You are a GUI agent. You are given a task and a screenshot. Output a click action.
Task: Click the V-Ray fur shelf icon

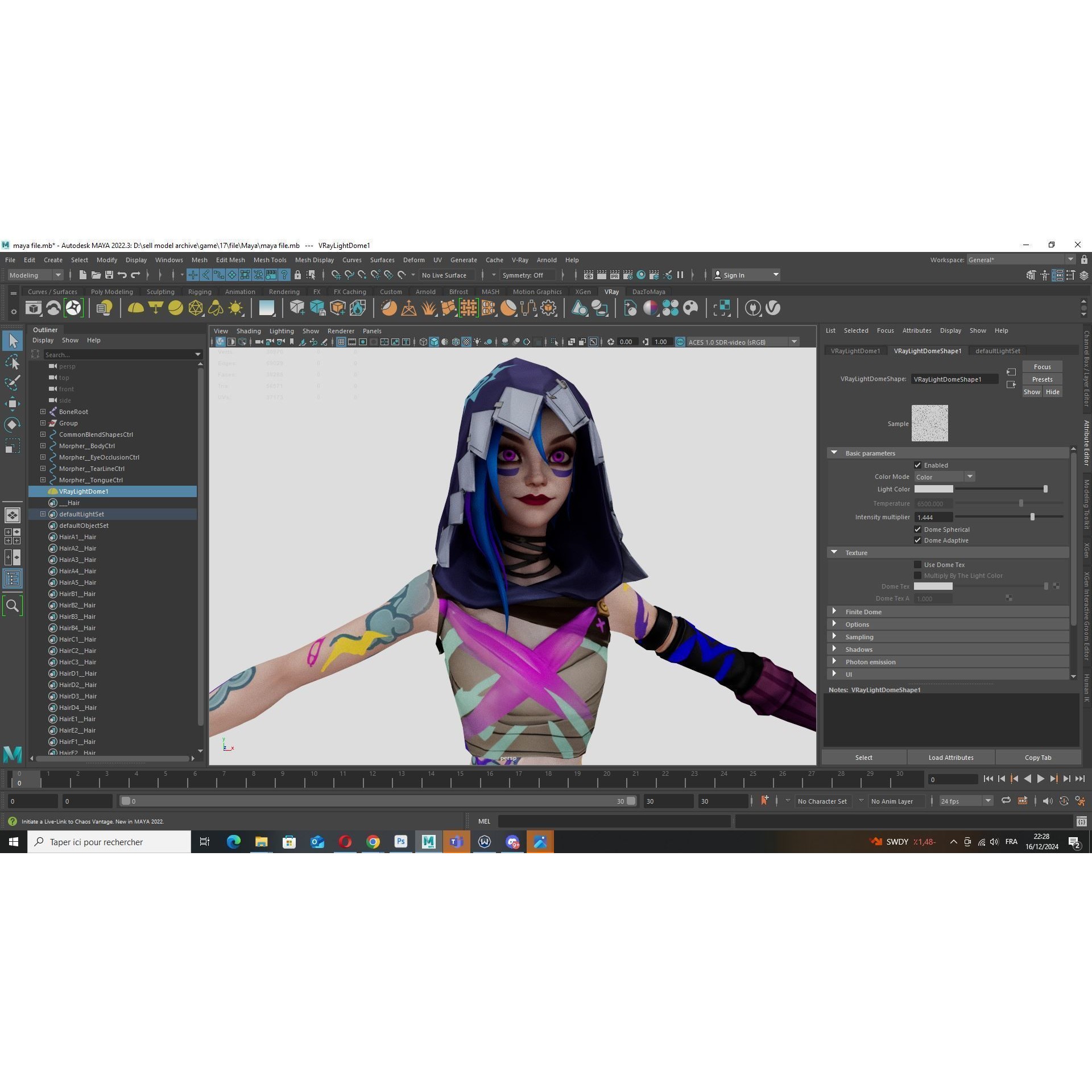(429, 308)
